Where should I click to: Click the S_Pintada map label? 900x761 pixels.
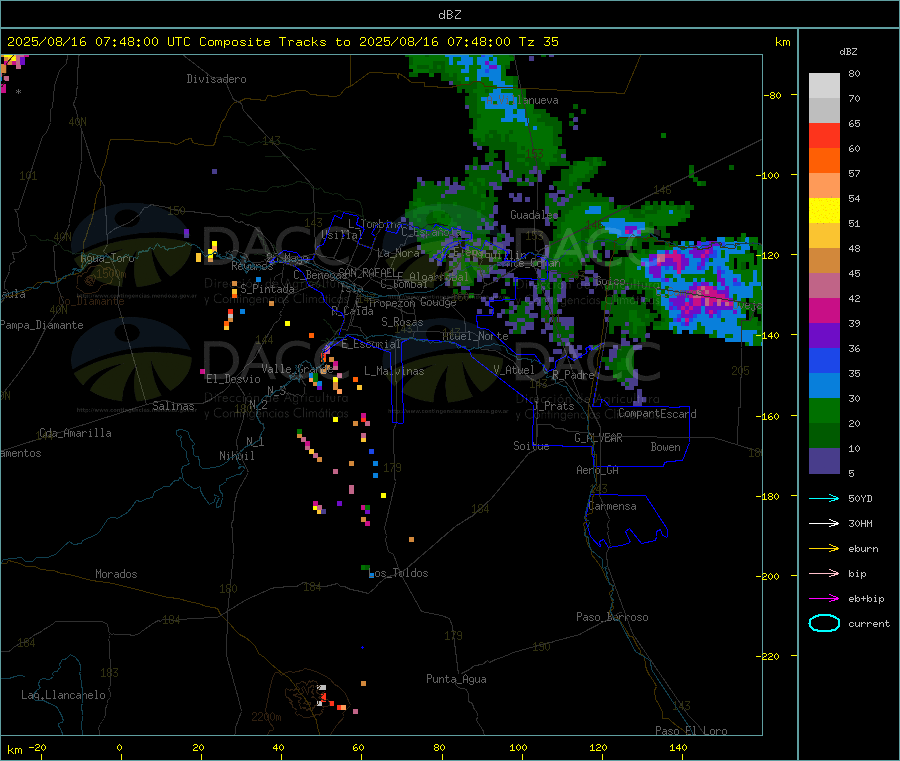click(267, 289)
